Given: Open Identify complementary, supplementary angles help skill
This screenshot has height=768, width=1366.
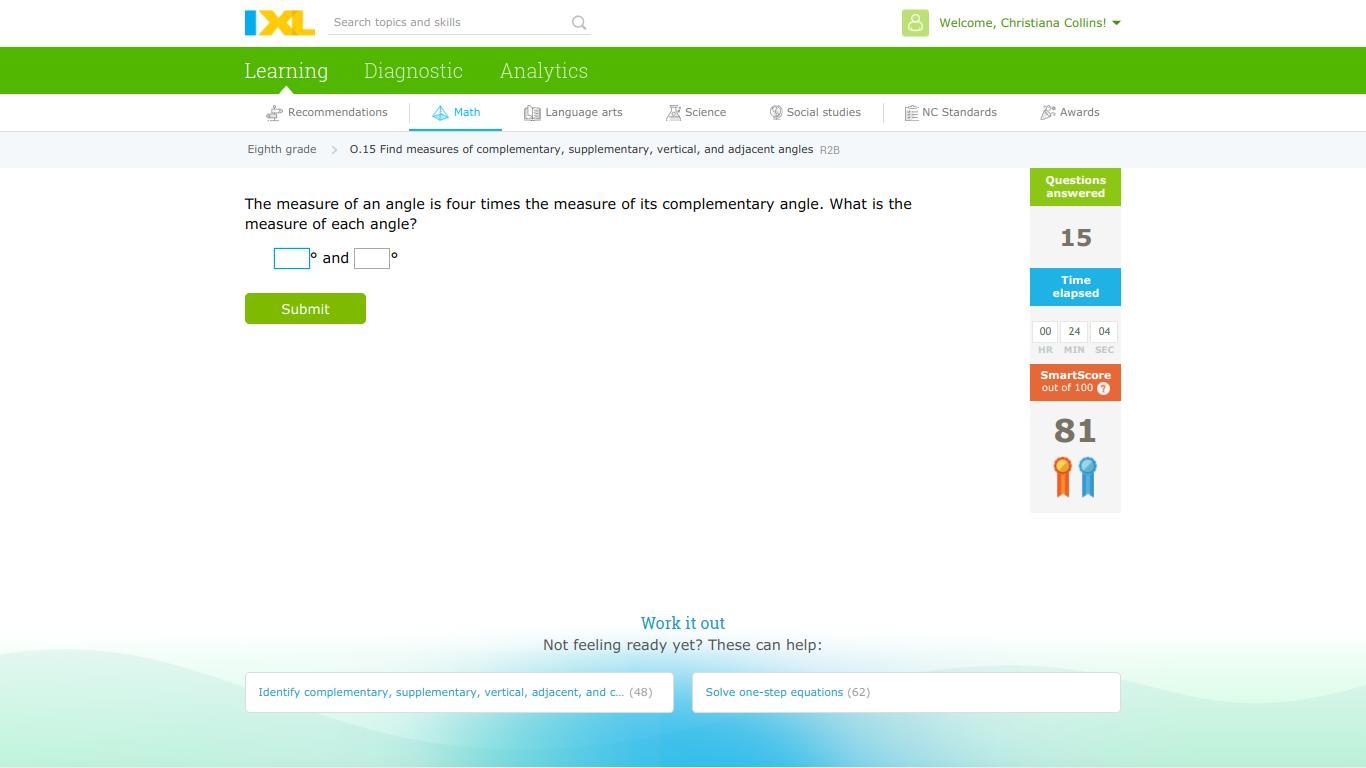Looking at the screenshot, I should (x=459, y=692).
